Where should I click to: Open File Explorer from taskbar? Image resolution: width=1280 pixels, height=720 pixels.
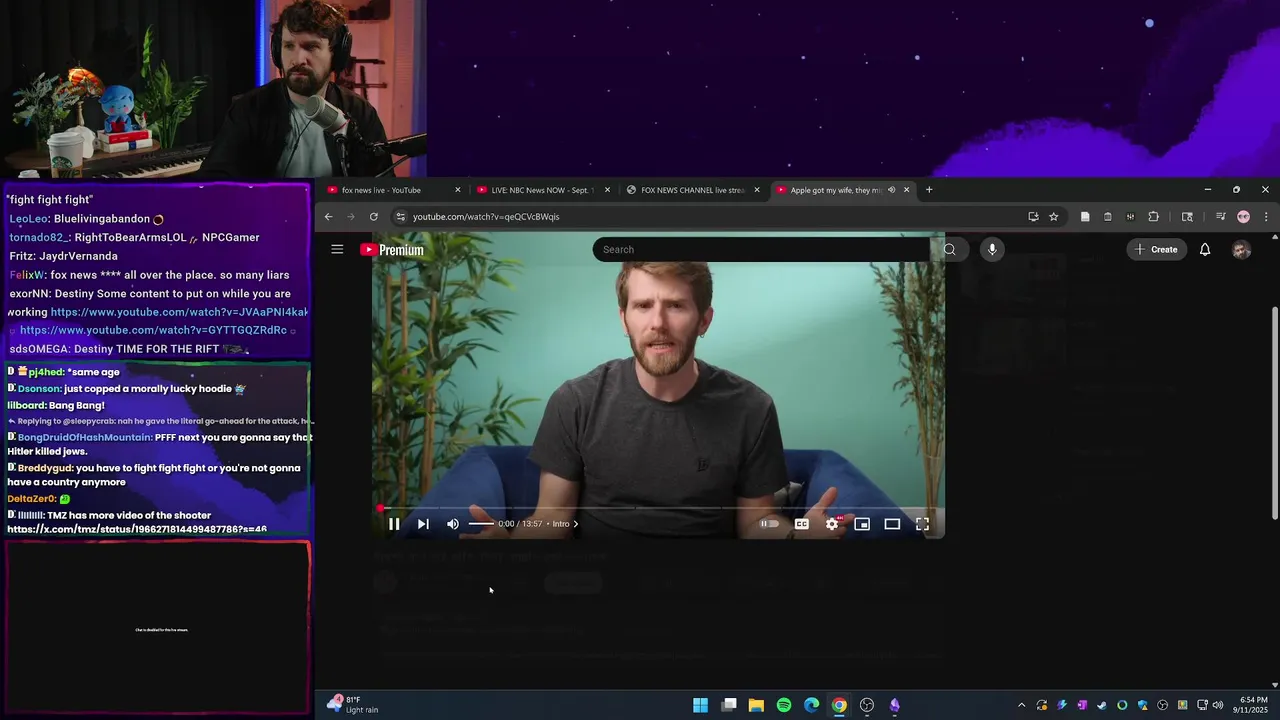coord(756,705)
